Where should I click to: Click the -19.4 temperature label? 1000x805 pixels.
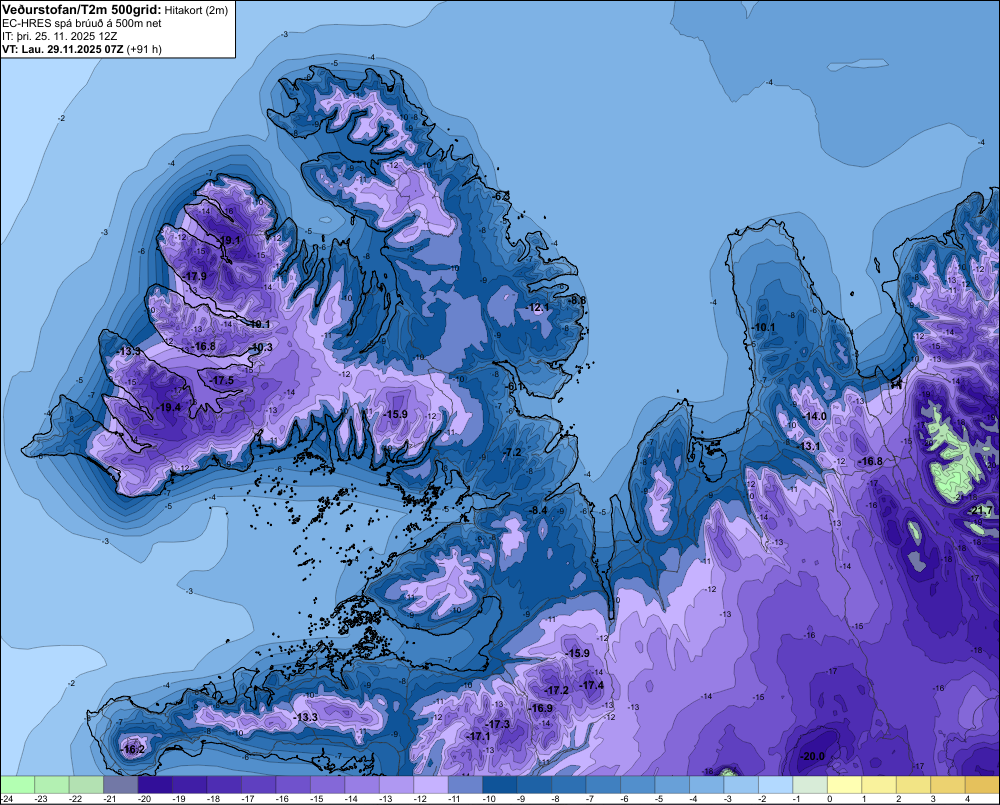(x=169, y=408)
